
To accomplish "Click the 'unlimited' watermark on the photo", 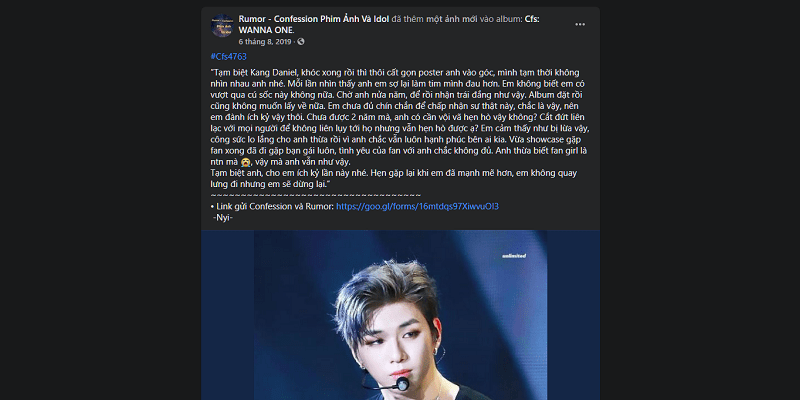I will point(514,256).
